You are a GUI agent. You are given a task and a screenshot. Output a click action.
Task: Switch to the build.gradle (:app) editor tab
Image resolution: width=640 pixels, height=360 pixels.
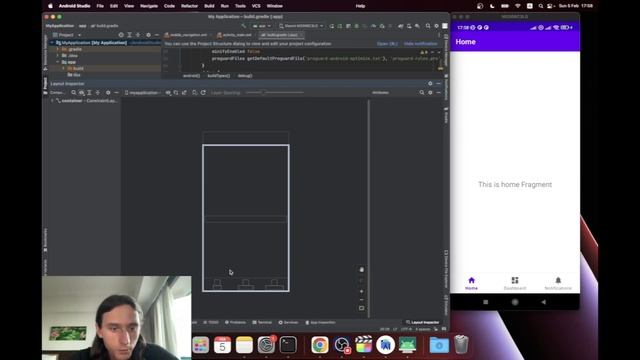pyautogui.click(x=282, y=35)
